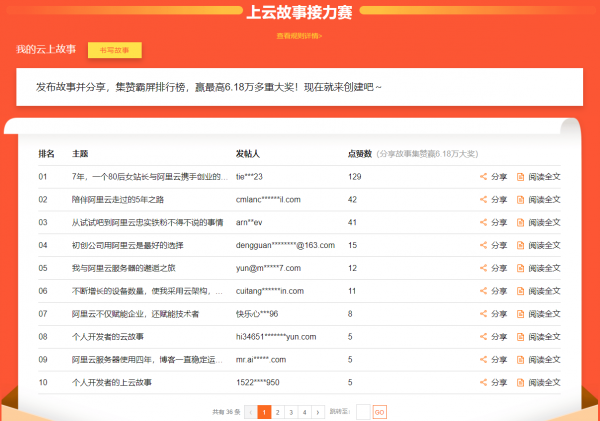Open the 查看规则详情 link

click(x=299, y=35)
